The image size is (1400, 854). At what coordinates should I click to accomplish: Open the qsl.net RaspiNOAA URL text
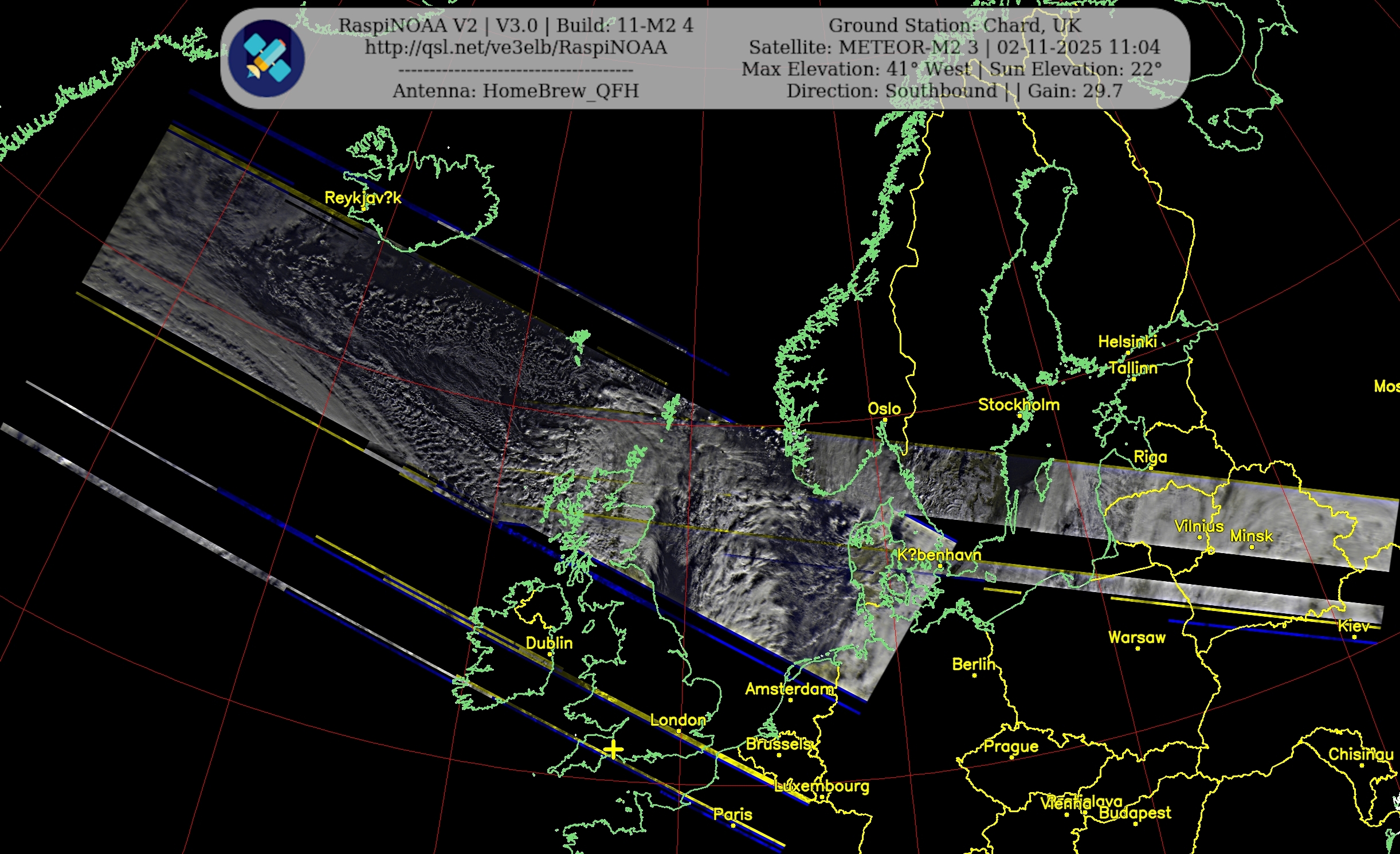(x=516, y=47)
